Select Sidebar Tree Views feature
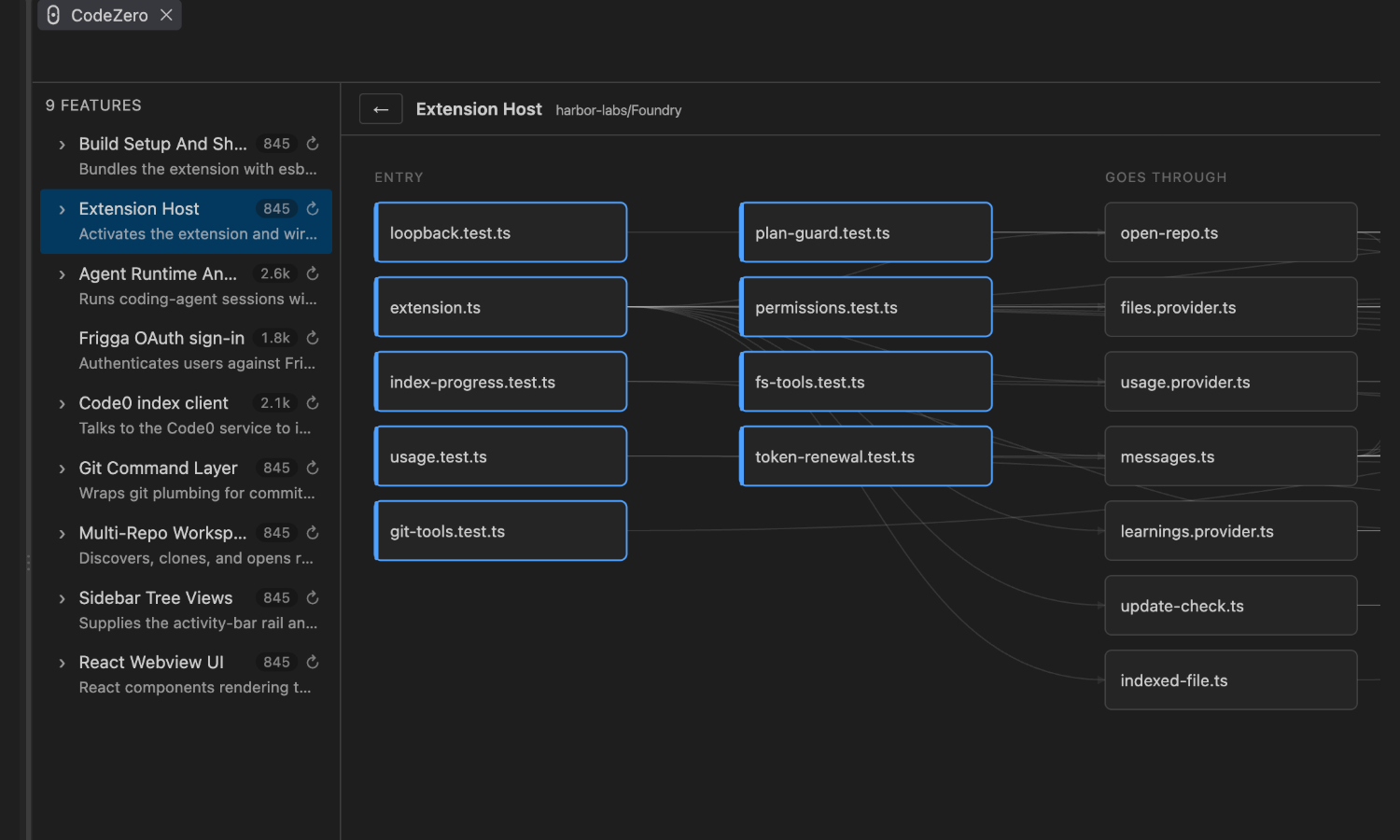This screenshot has width=1400, height=840. (x=186, y=609)
